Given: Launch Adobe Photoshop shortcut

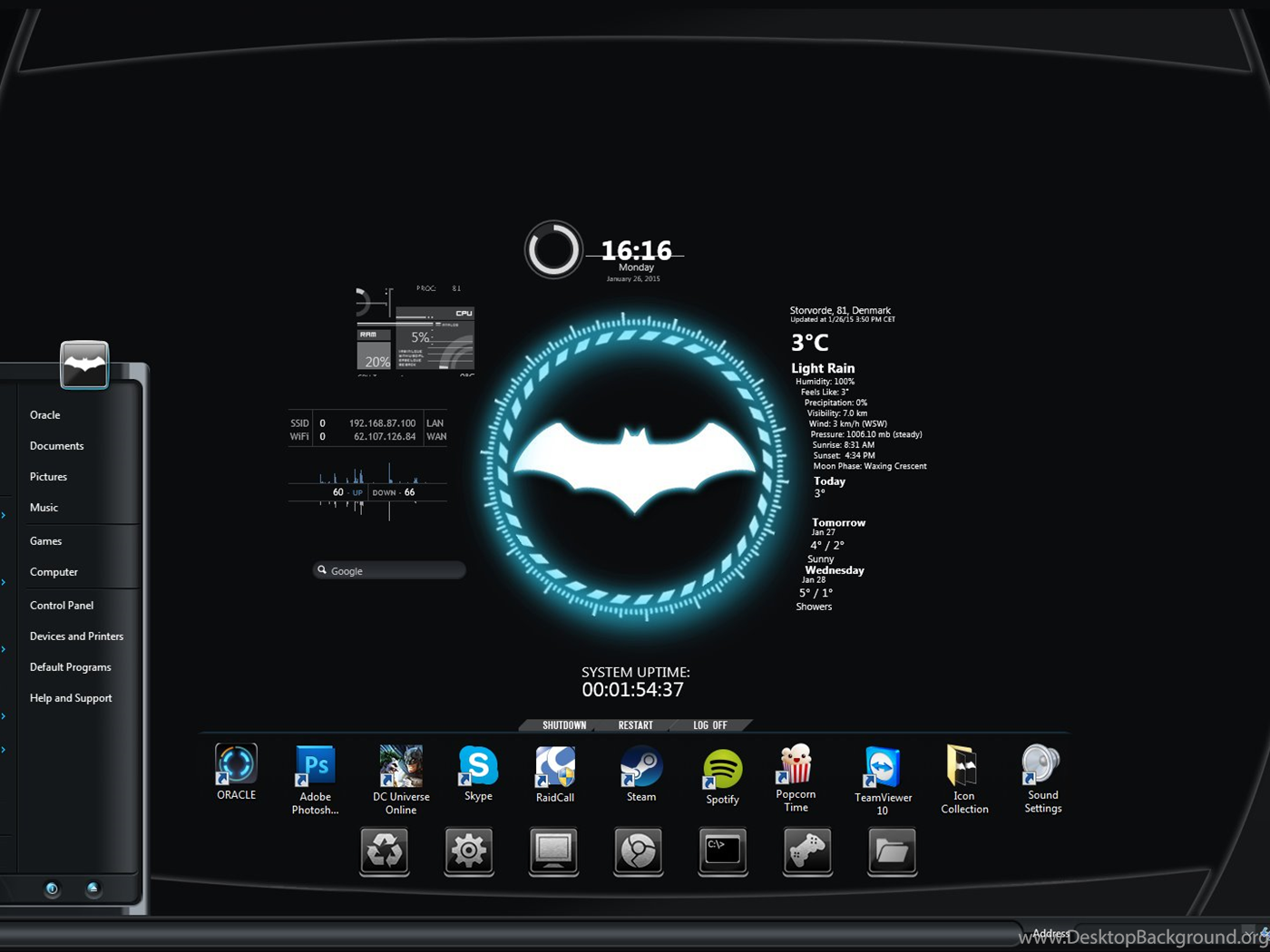Looking at the screenshot, I should (x=315, y=779).
